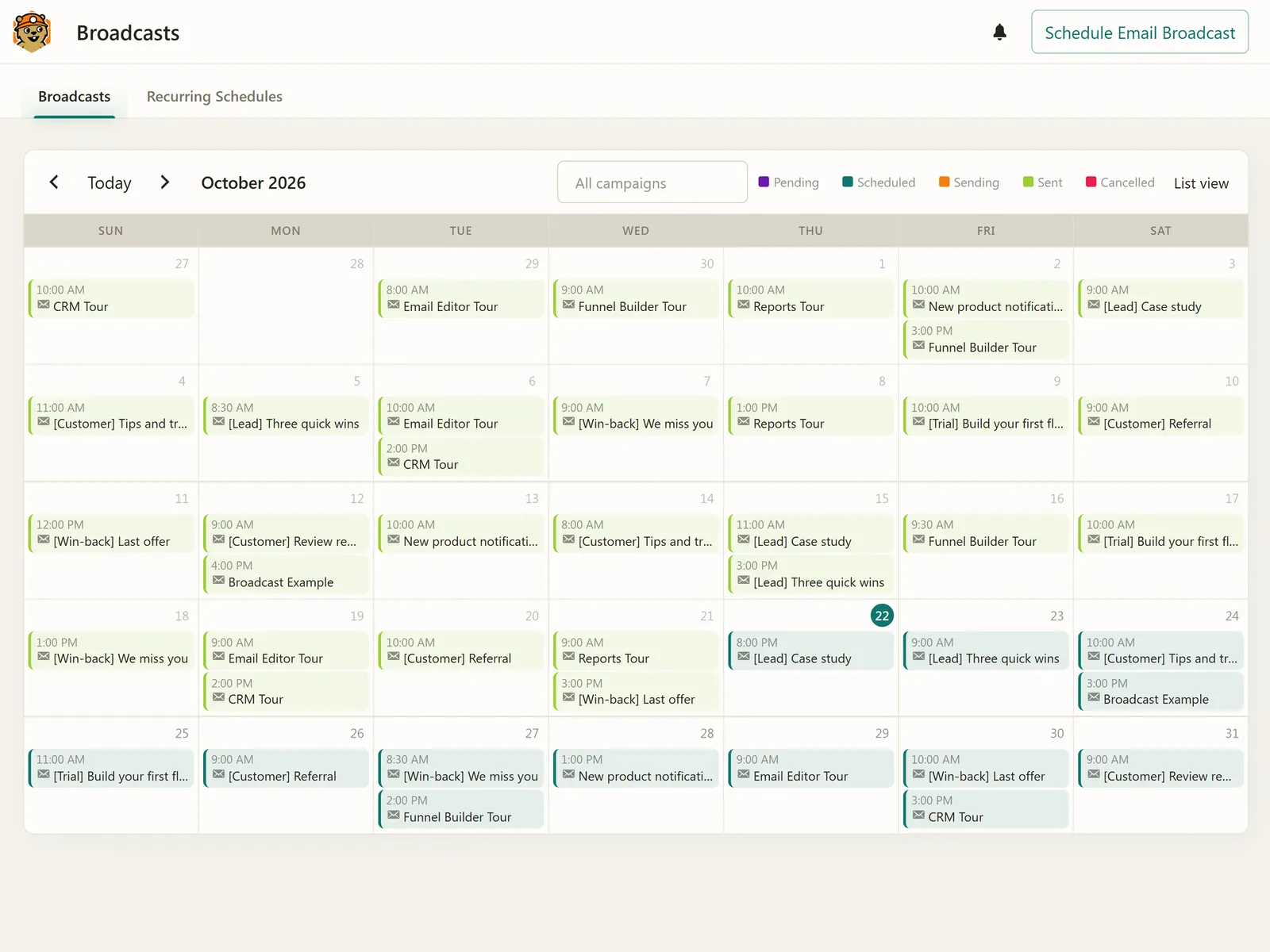Image resolution: width=1270 pixels, height=952 pixels.
Task: Click envelope icon of [Customer] Referral on 26th
Action: [218, 774]
